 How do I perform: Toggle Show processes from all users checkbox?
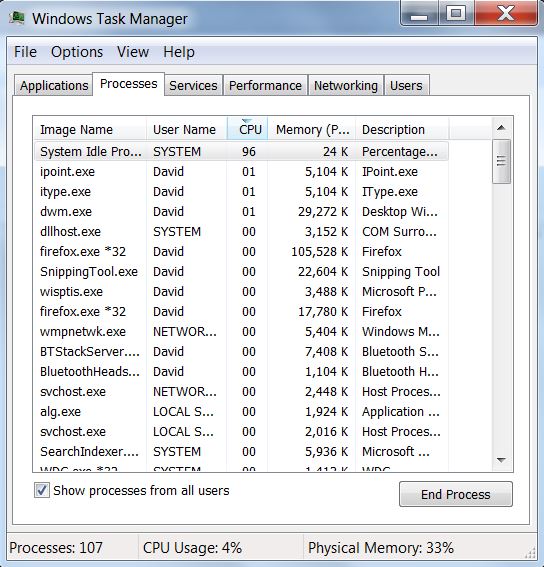pos(42,490)
